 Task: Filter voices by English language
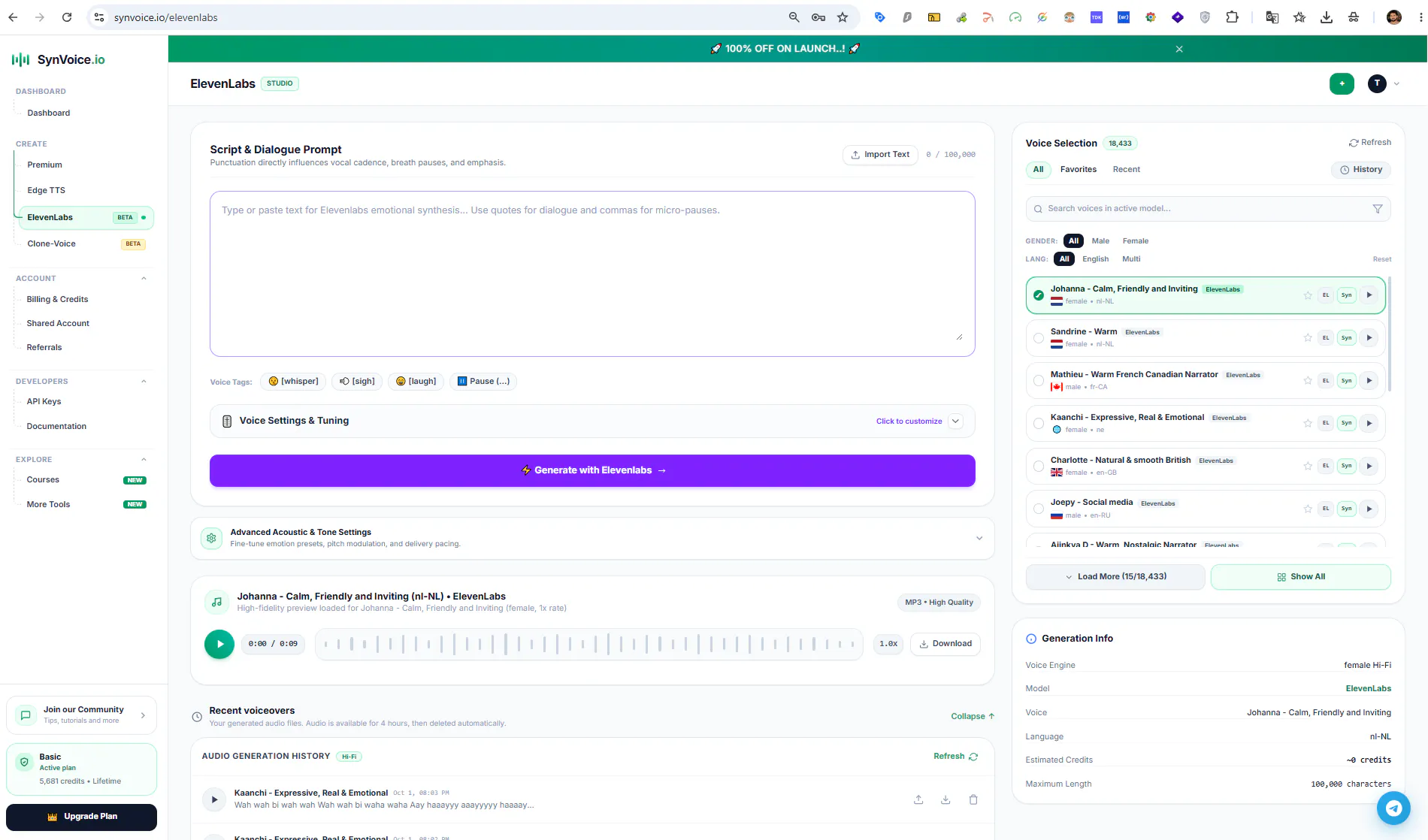pos(1095,259)
